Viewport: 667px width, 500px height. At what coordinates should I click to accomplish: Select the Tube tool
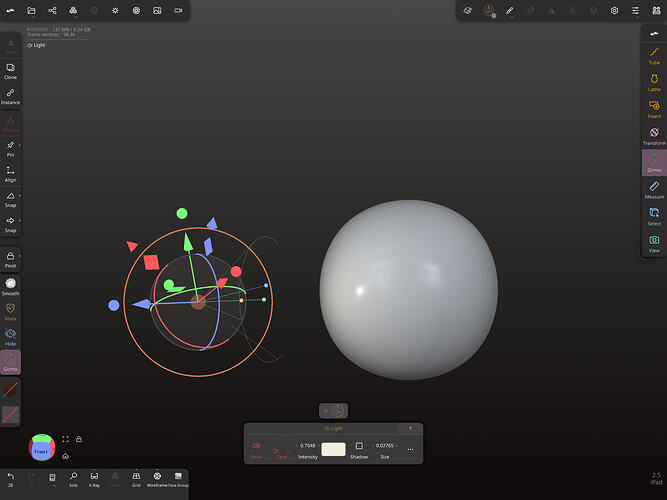pyautogui.click(x=654, y=56)
